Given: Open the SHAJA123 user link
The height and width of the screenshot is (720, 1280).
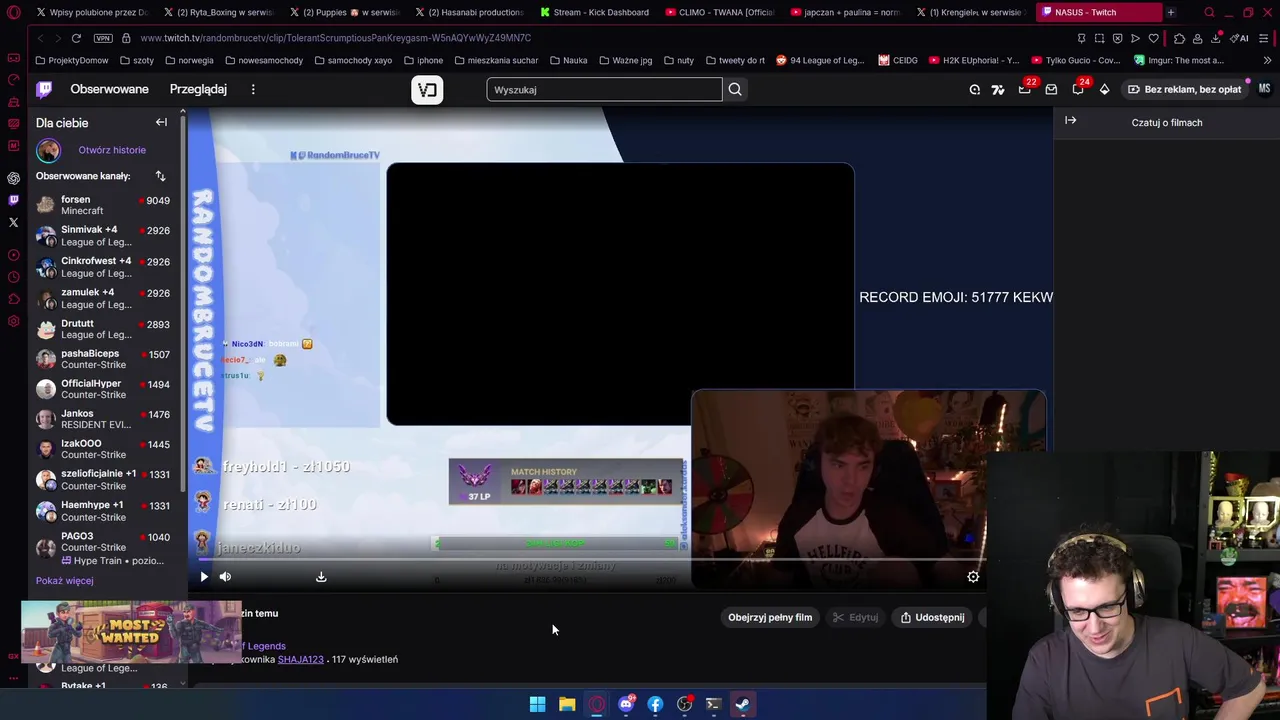Looking at the screenshot, I should (300, 659).
